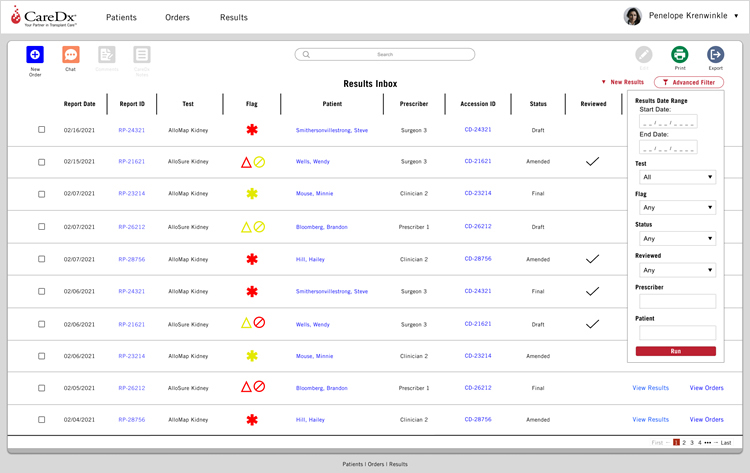Click yellow triangle flag in Bloomberg Draft row

[x=246, y=227]
